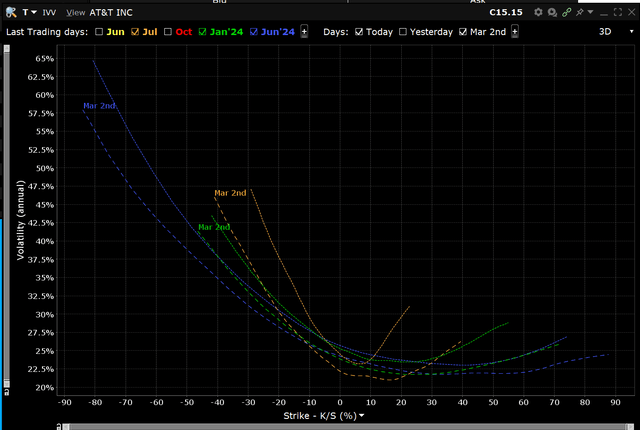Image resolution: width=640 pixels, height=430 pixels.
Task: Maximize the volatility skew window
Action: [x=618, y=12]
